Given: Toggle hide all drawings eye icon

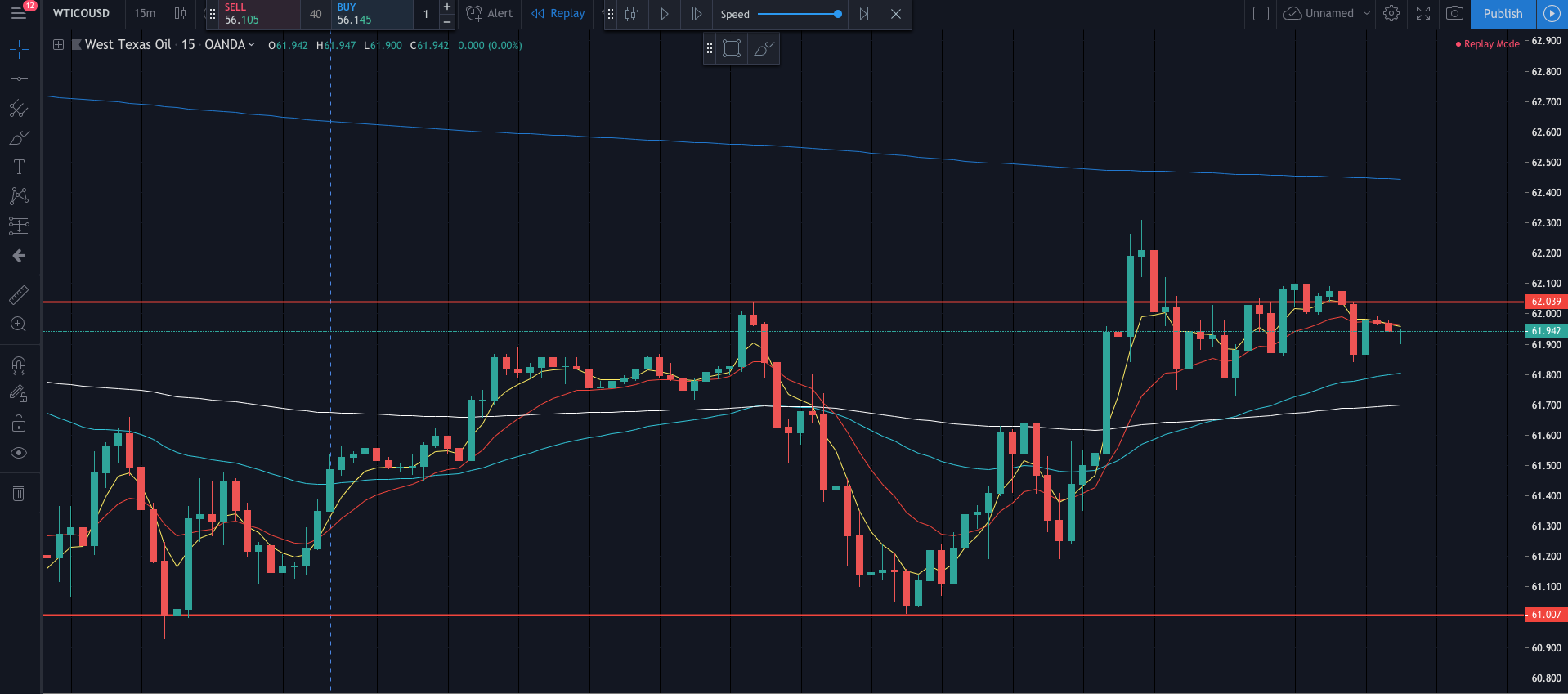Looking at the screenshot, I should pyautogui.click(x=18, y=453).
